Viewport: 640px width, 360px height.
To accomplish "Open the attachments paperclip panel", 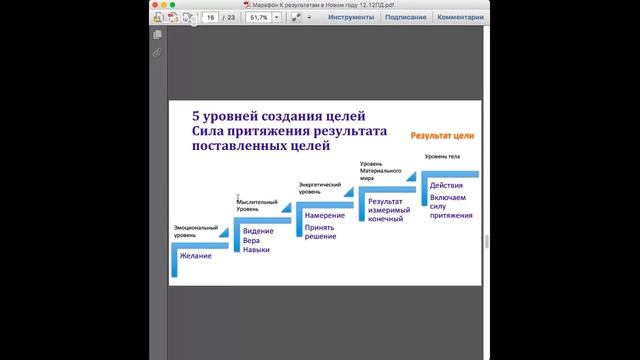I will [157, 53].
